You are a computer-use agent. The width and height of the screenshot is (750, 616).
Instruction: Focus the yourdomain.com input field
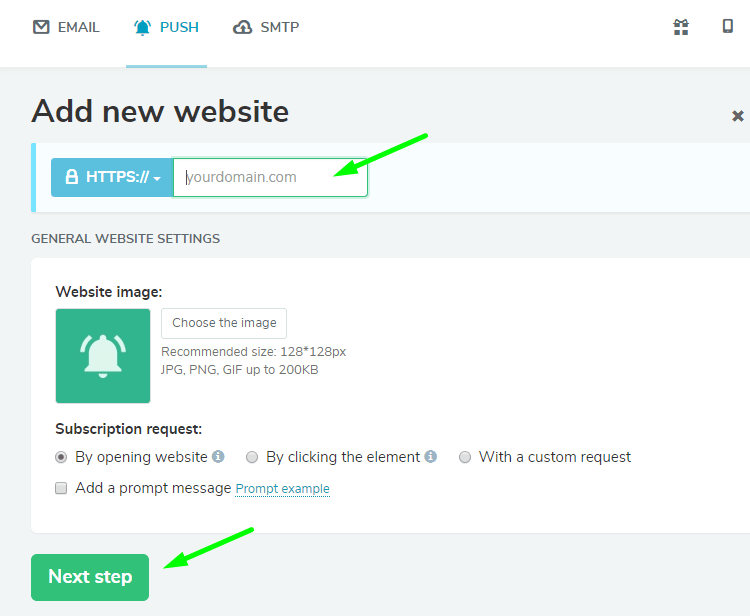270,177
